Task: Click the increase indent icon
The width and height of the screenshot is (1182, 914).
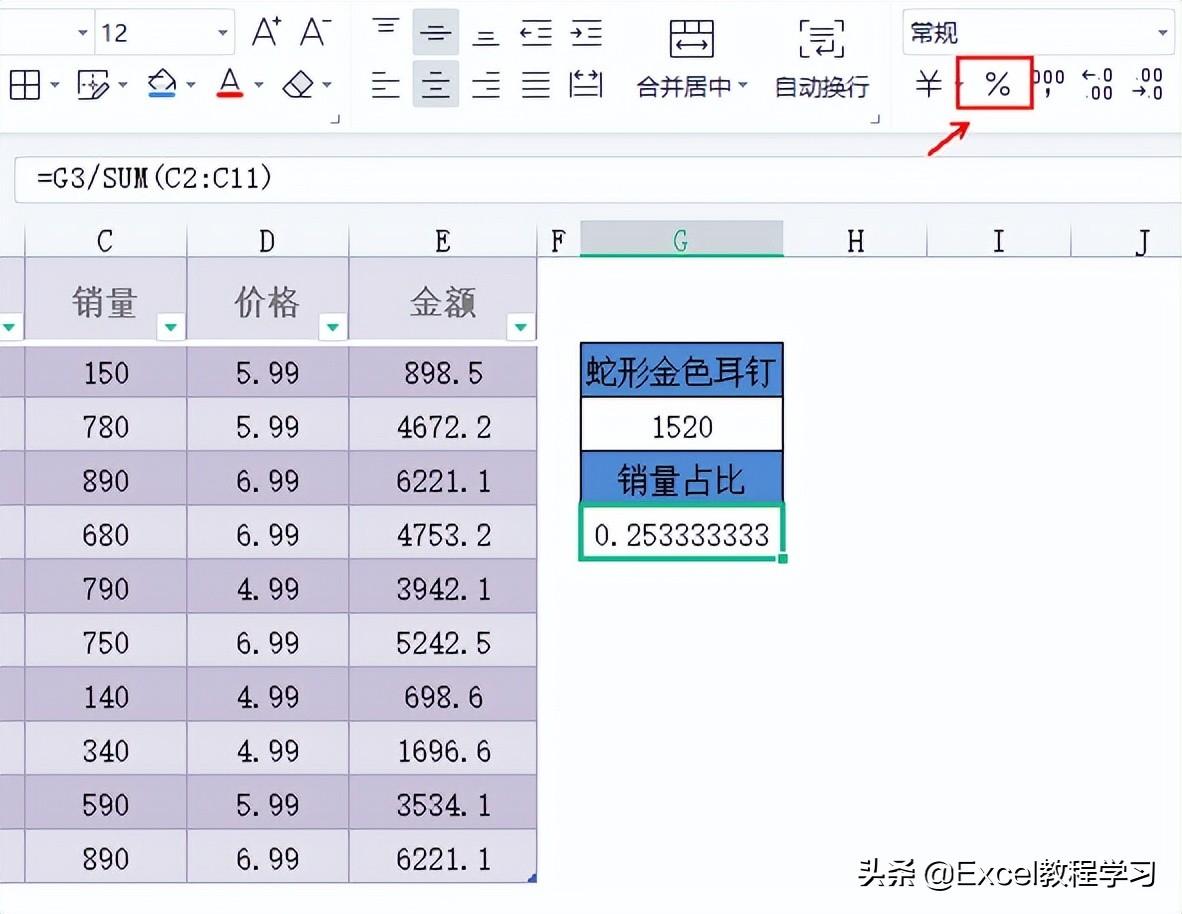Action: (x=586, y=33)
